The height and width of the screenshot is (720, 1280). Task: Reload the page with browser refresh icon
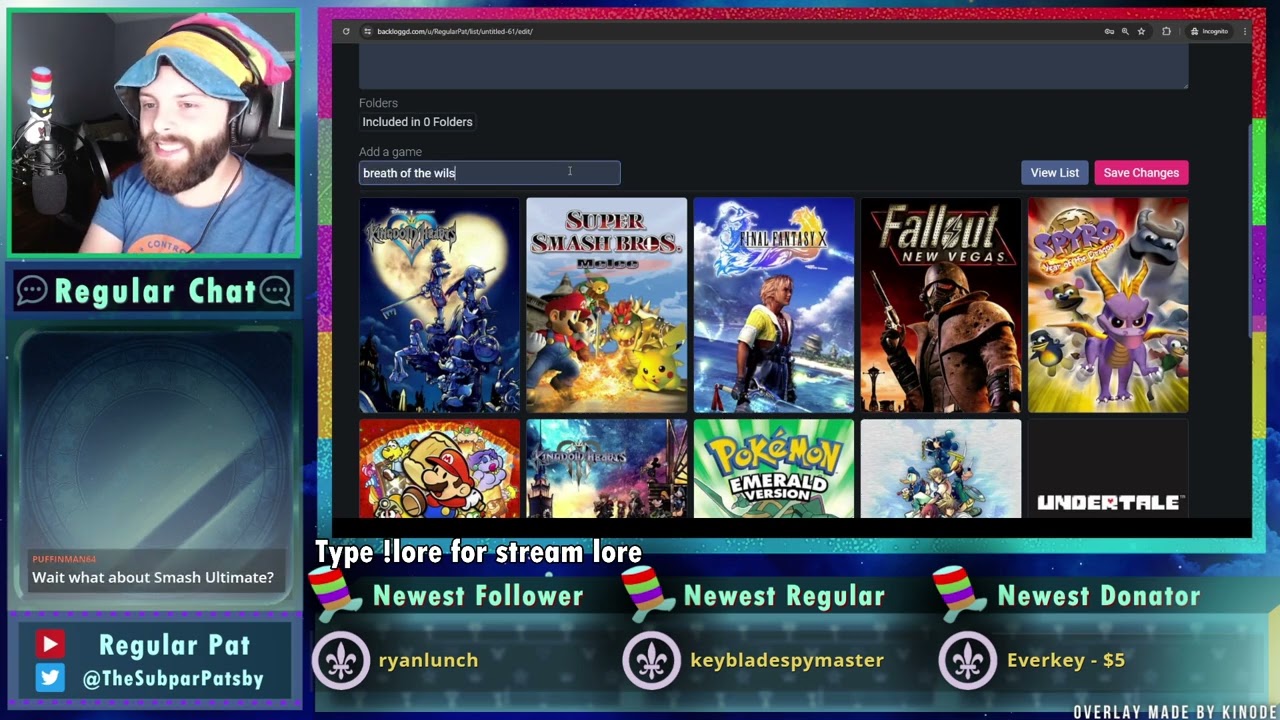(346, 31)
